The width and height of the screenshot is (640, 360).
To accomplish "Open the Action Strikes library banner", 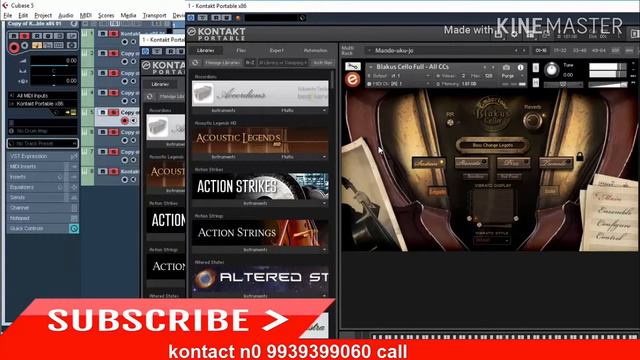I will pyautogui.click(x=260, y=187).
